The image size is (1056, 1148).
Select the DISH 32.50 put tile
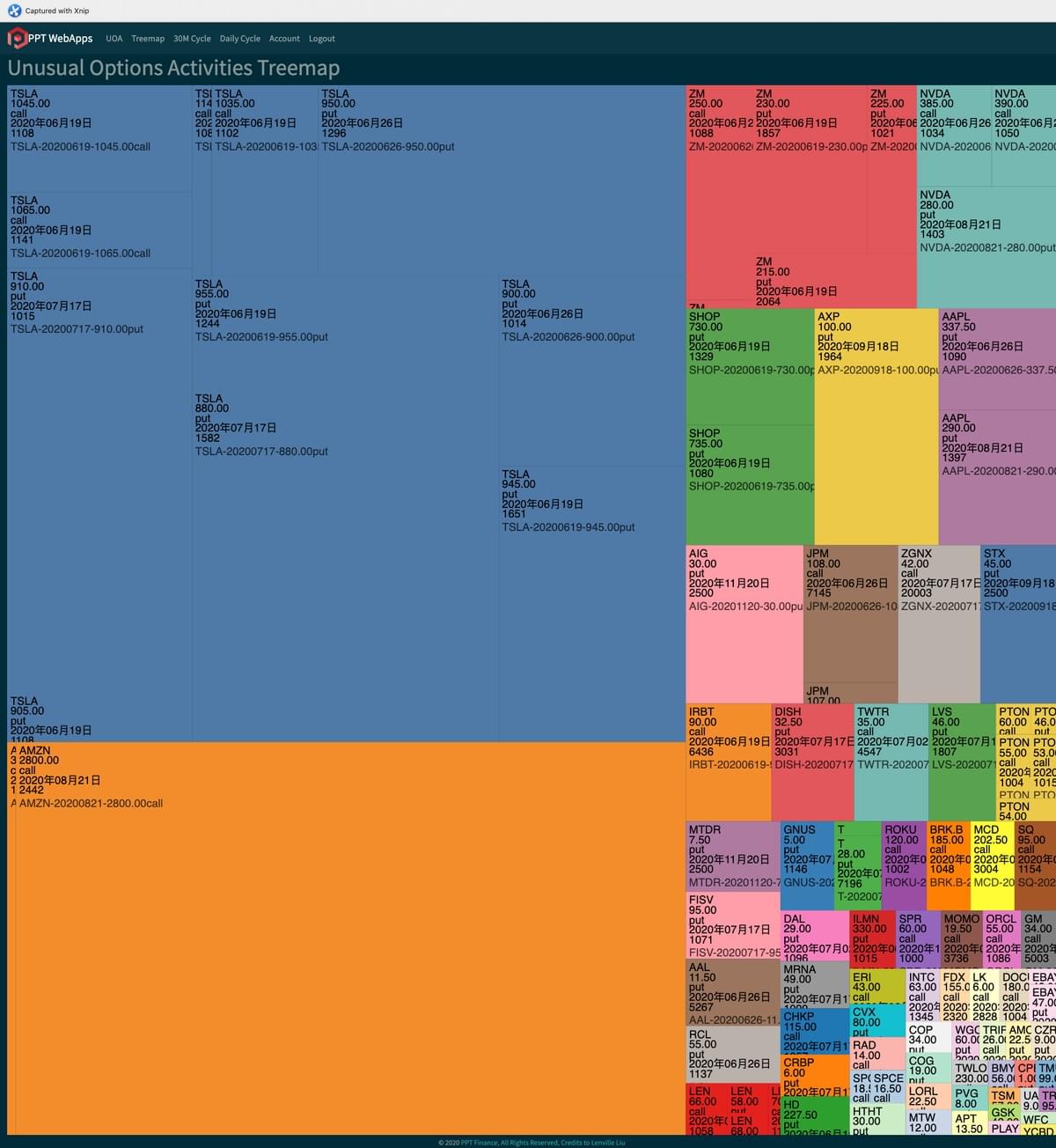pyautogui.click(x=812, y=762)
